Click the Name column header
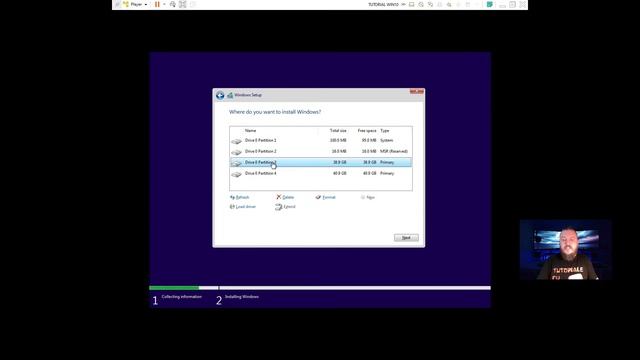The height and width of the screenshot is (360, 640). click(251, 131)
